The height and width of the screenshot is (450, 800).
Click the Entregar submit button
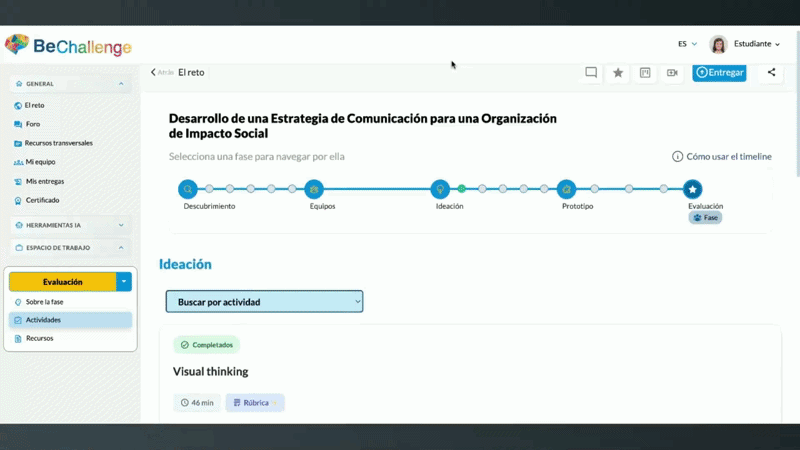719,72
